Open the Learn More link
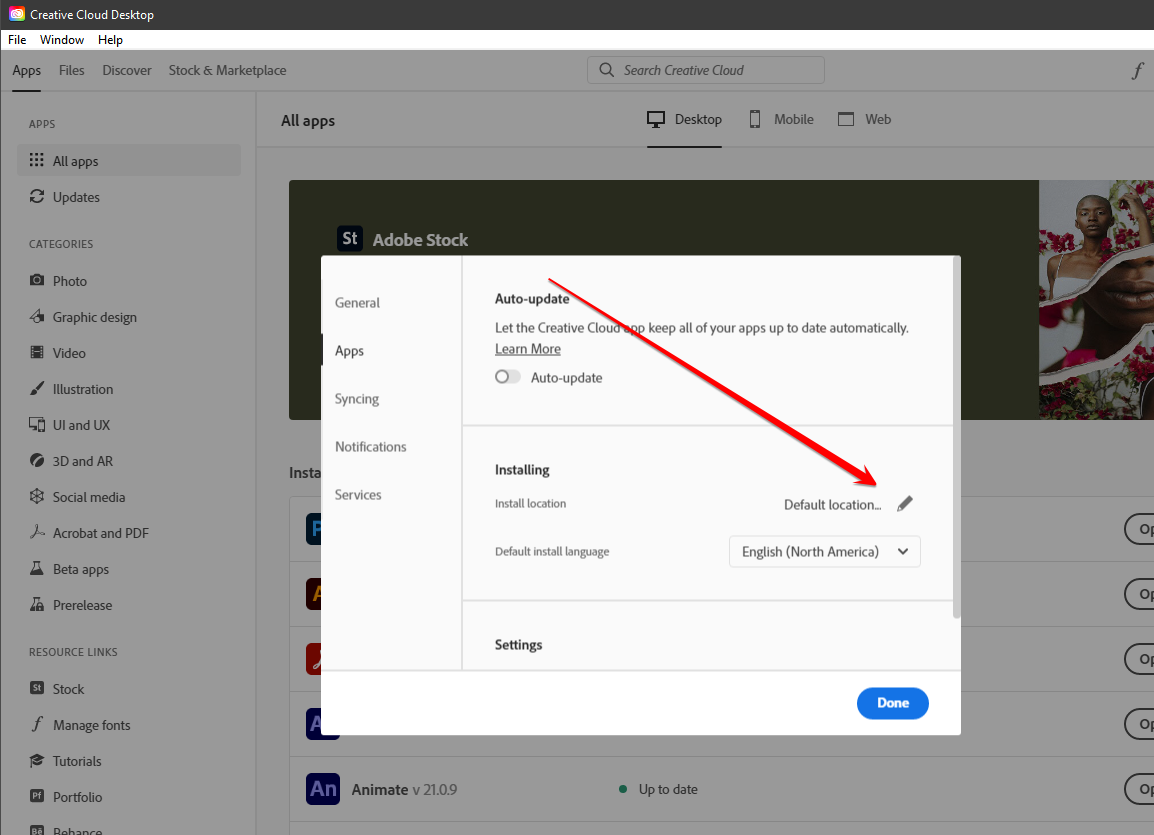1154x835 pixels. click(x=527, y=348)
